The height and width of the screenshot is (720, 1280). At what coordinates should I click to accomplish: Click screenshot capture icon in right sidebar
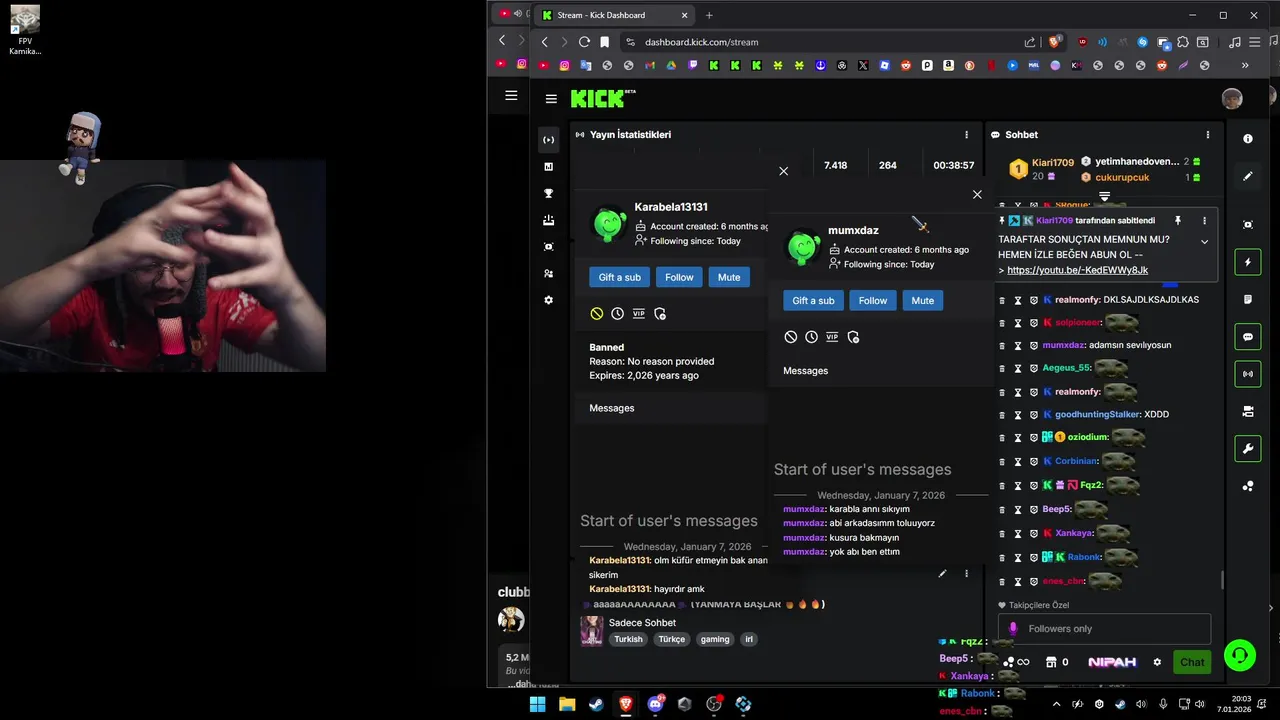pos(1248,225)
